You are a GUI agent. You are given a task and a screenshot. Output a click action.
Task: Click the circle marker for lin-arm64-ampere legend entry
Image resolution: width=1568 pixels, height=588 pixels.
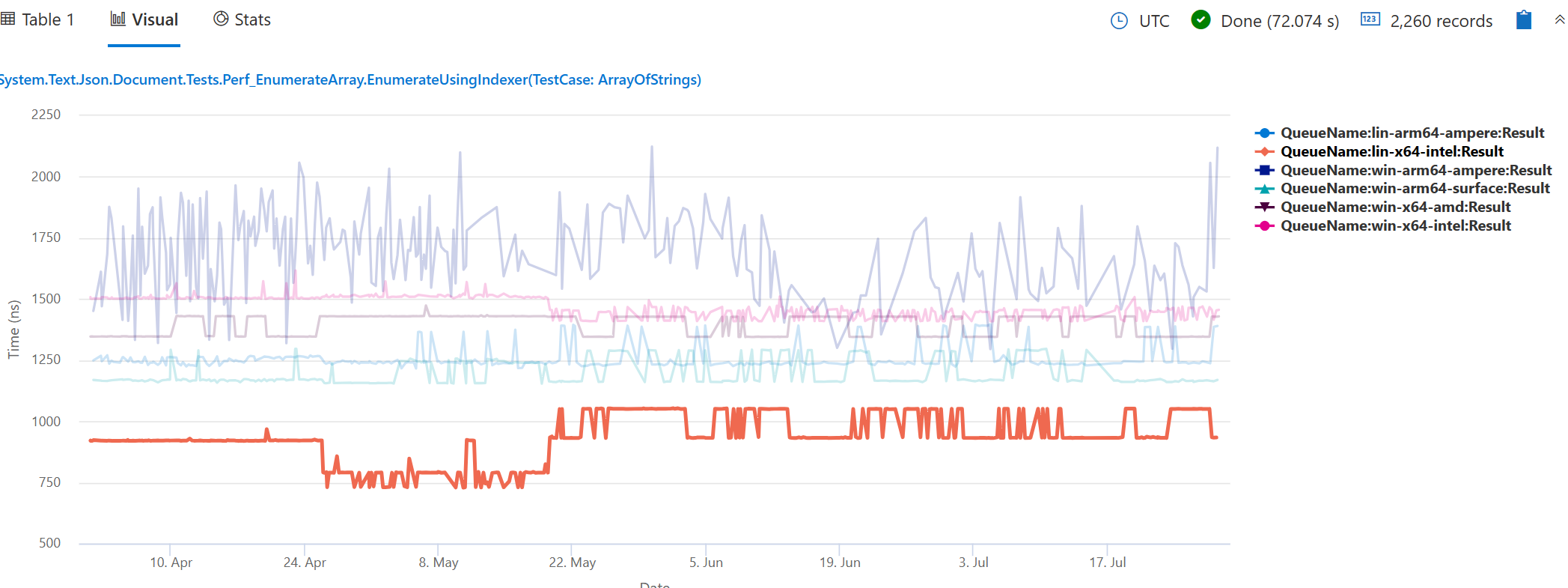tap(1265, 133)
